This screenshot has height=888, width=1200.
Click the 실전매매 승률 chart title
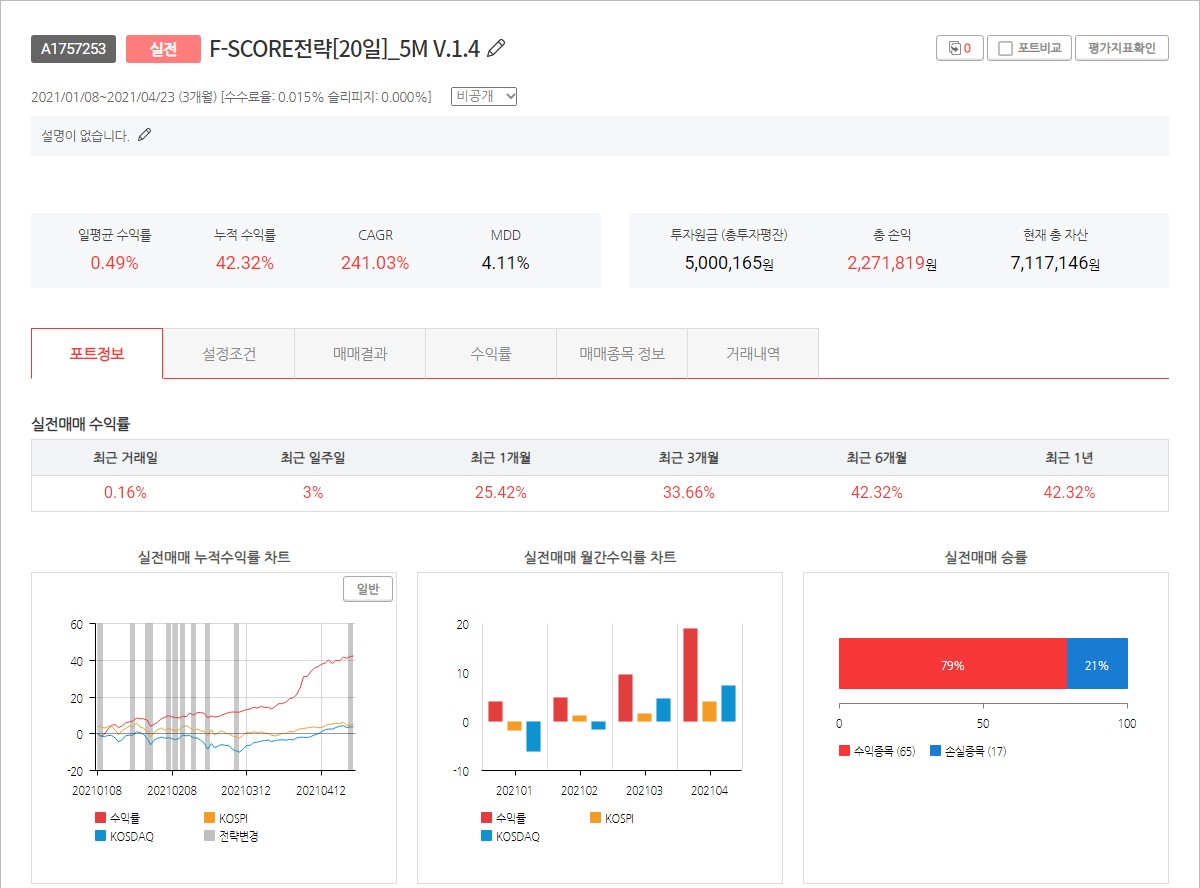[985, 558]
